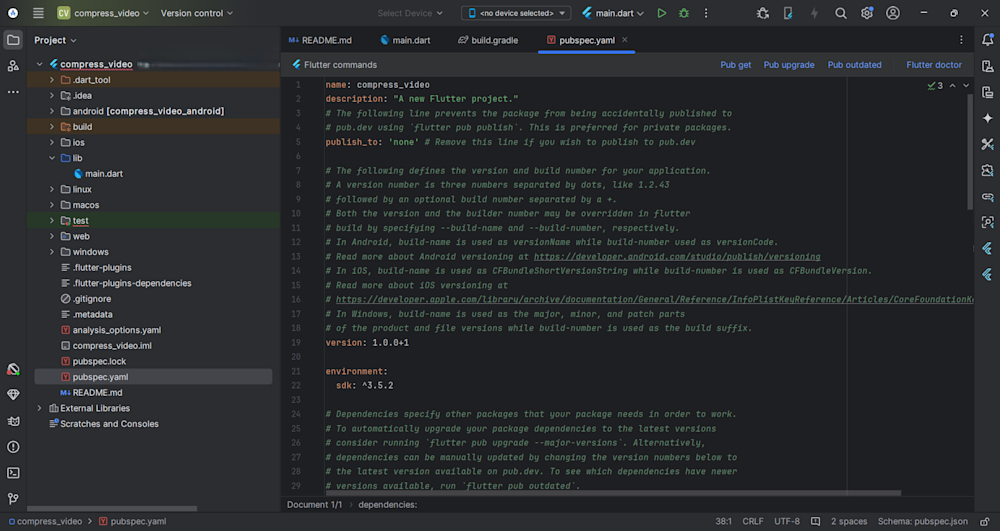Collapse the lib folder
Image resolution: width=1000 pixels, height=531 pixels.
(x=52, y=158)
